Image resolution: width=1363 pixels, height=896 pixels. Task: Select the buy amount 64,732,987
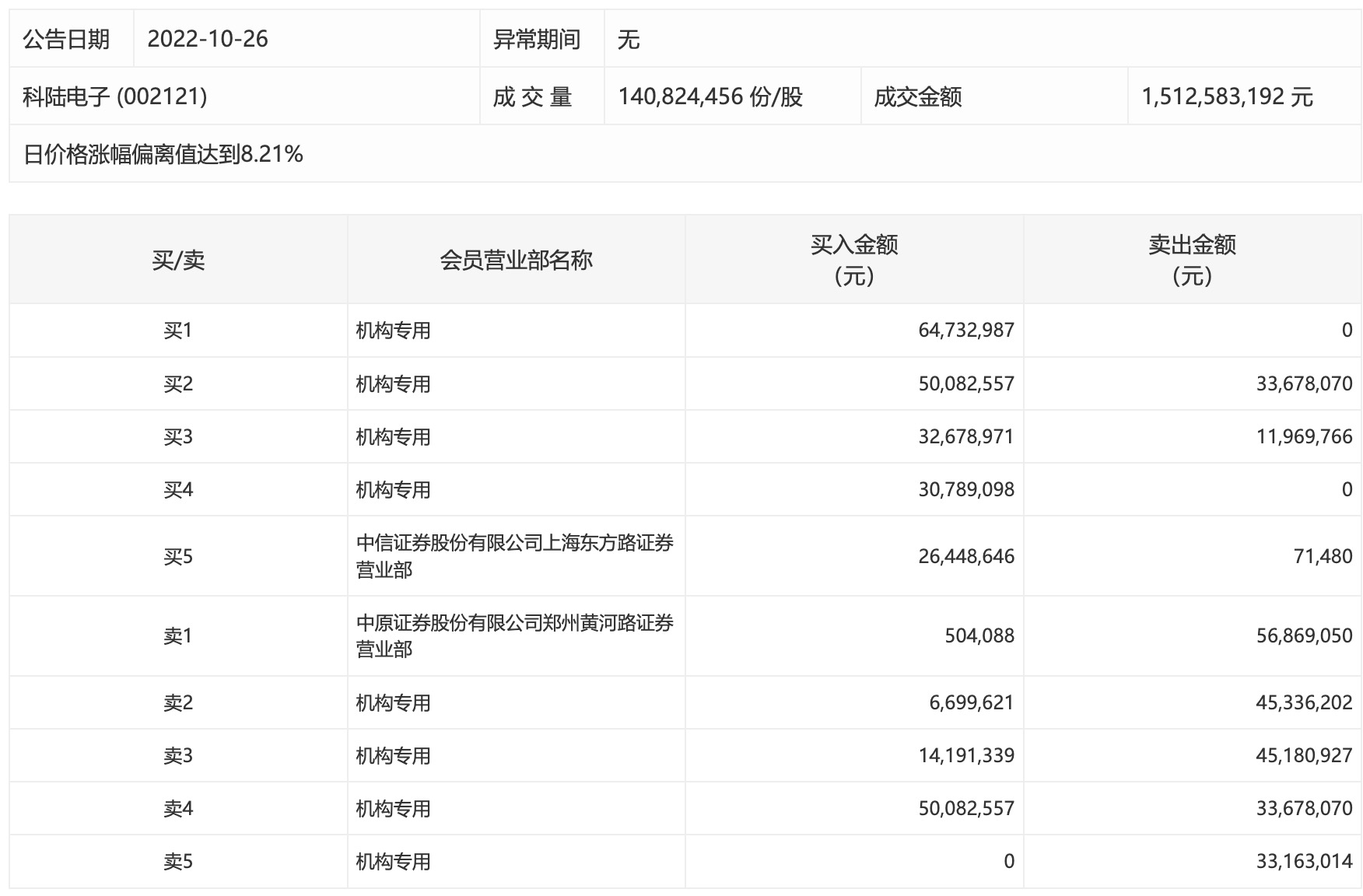(x=966, y=331)
